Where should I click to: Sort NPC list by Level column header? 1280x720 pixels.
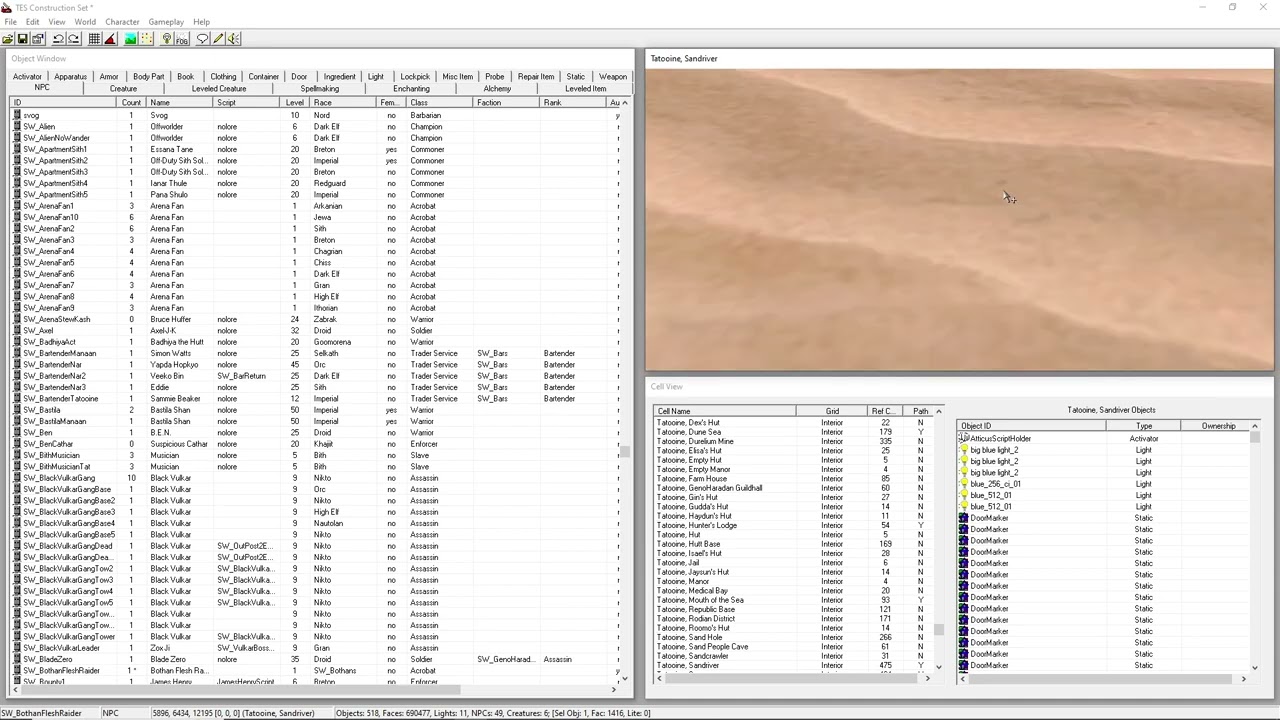pos(295,103)
